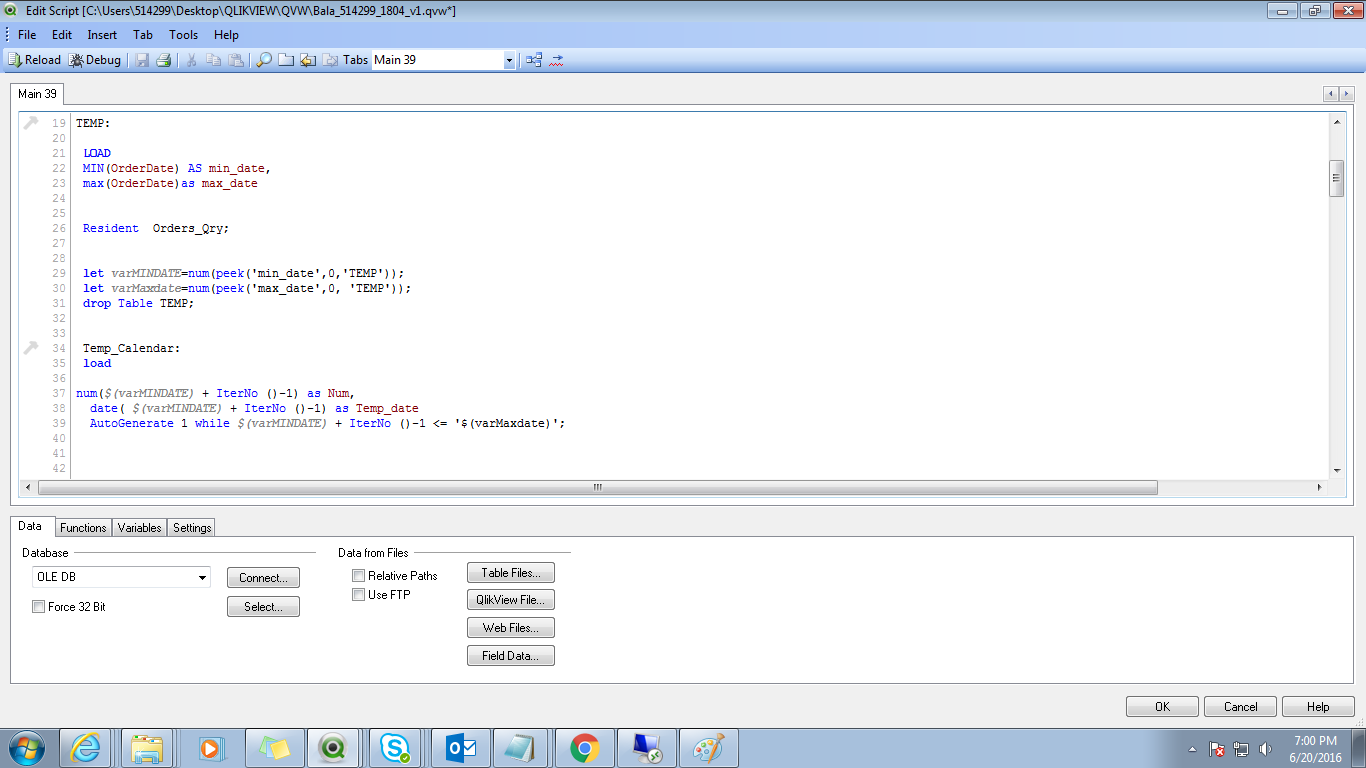Switch to the Settings tab
The image size is (1366, 768).
(x=192, y=528)
